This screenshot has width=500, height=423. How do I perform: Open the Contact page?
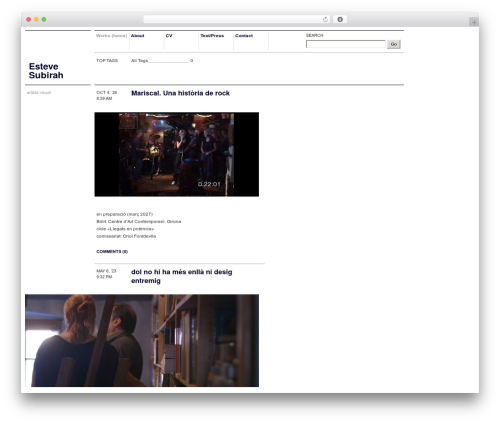point(244,36)
